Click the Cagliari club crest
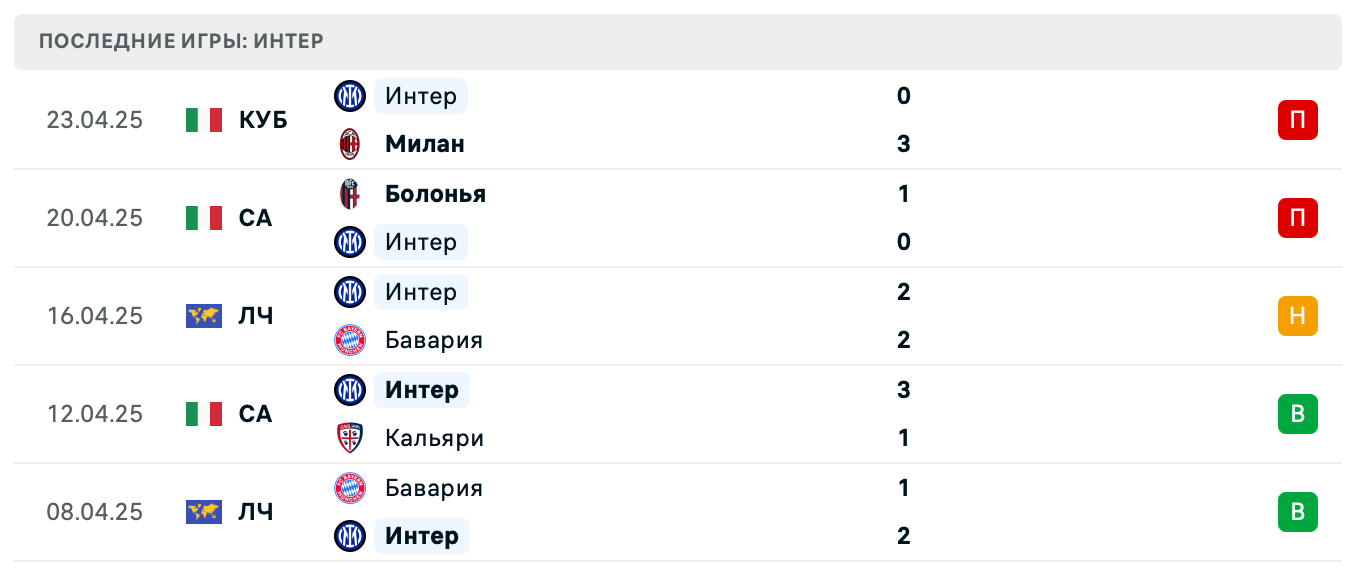Viewport: 1356px width, 576px height. pyautogui.click(x=349, y=438)
